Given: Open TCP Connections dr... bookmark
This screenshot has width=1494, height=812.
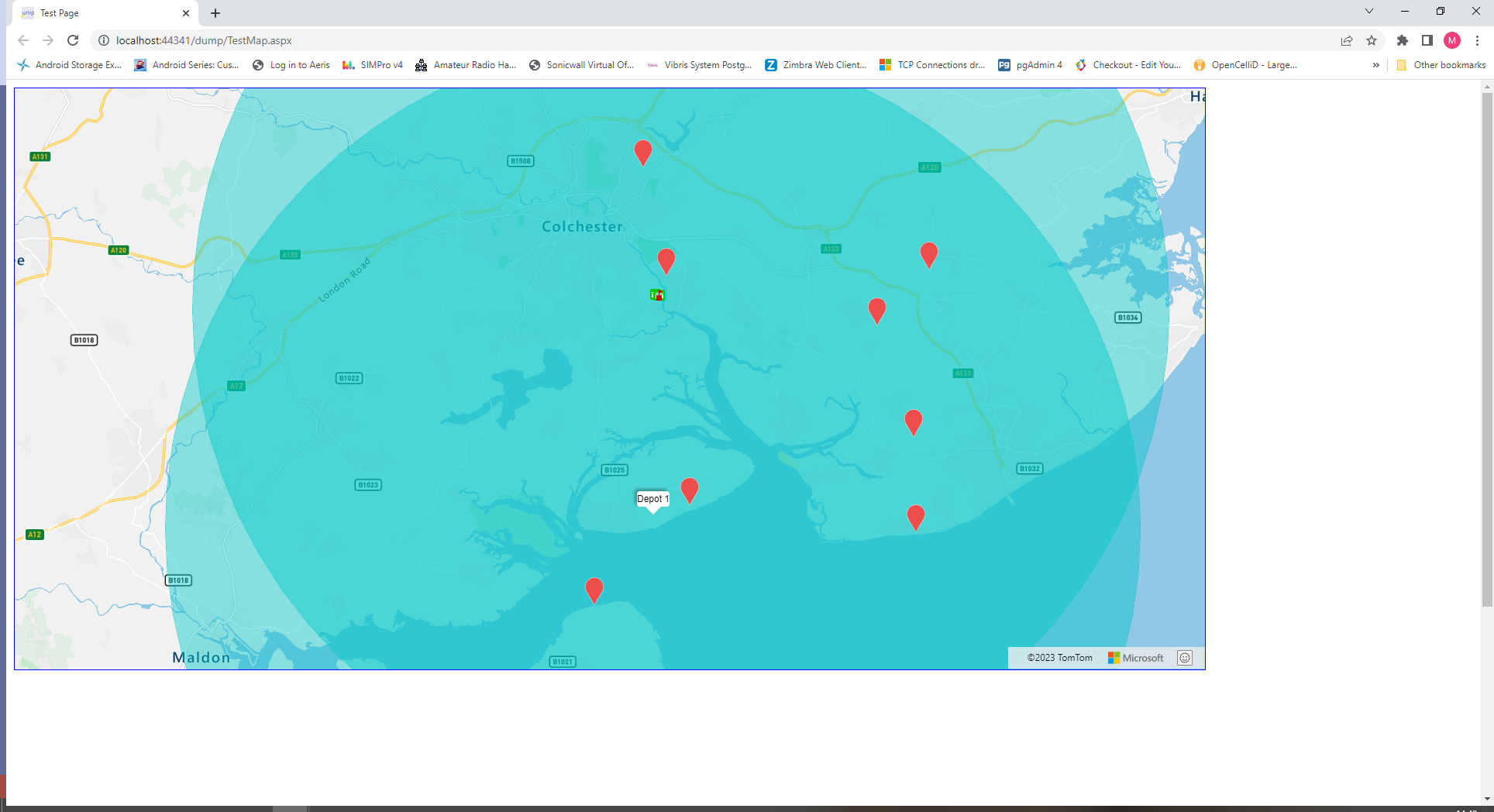Looking at the screenshot, I should 932,65.
